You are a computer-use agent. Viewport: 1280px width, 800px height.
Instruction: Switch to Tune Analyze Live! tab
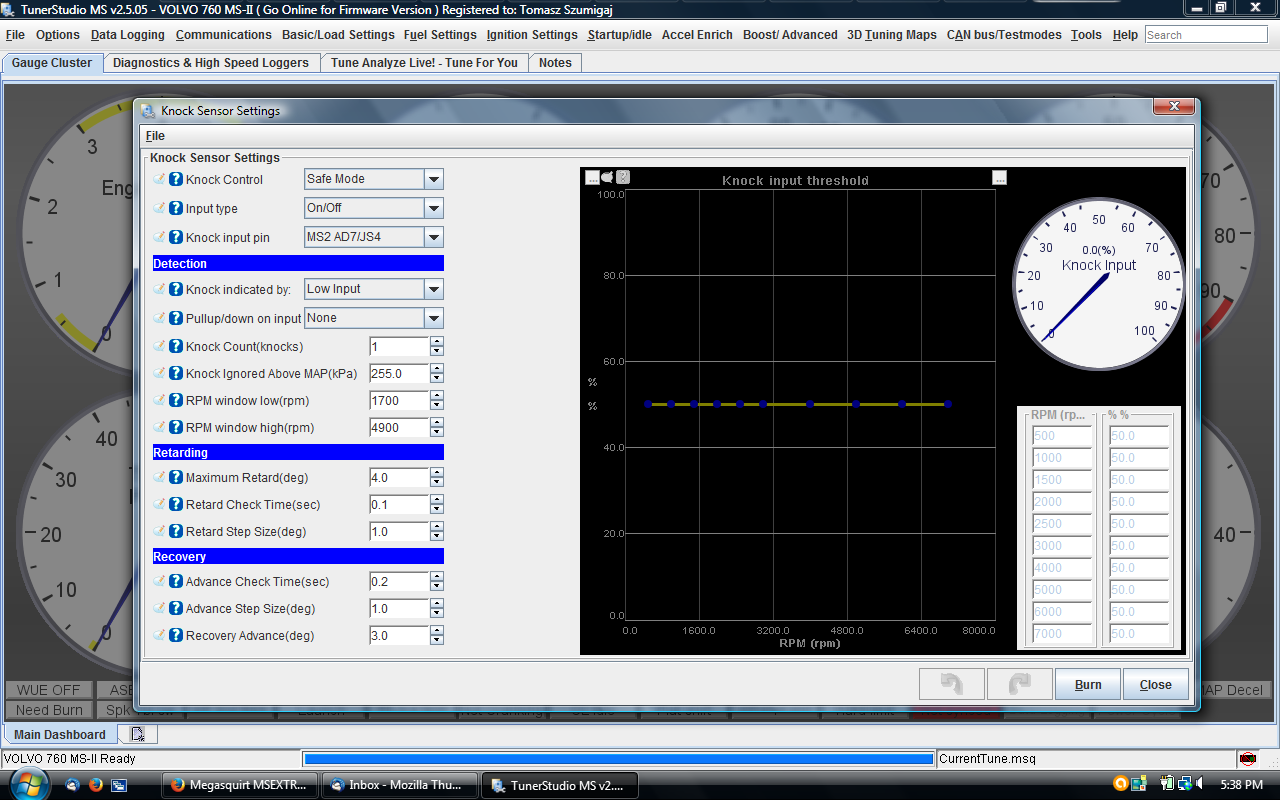click(424, 63)
